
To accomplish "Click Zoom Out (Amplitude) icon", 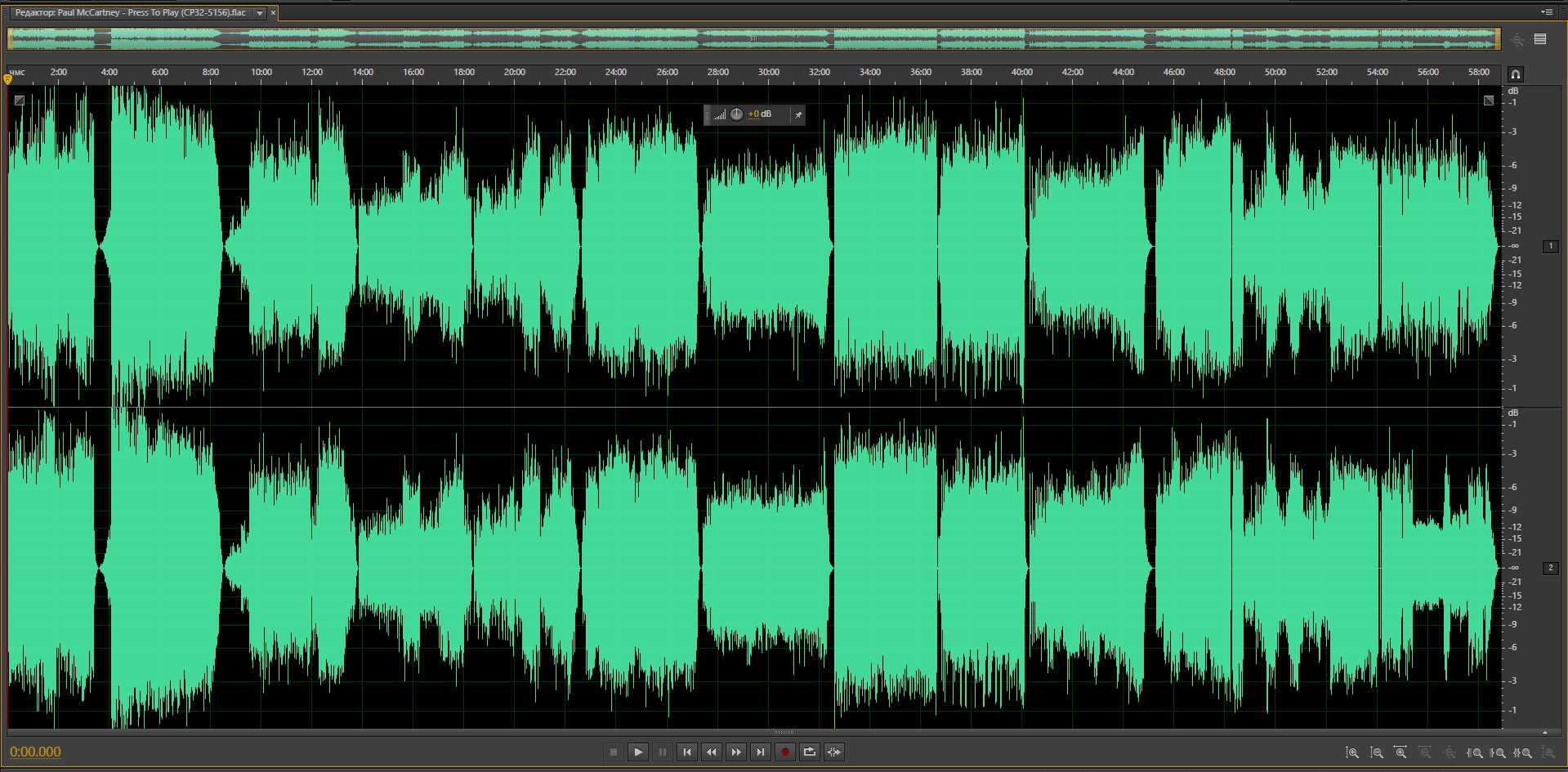I will point(1377,753).
